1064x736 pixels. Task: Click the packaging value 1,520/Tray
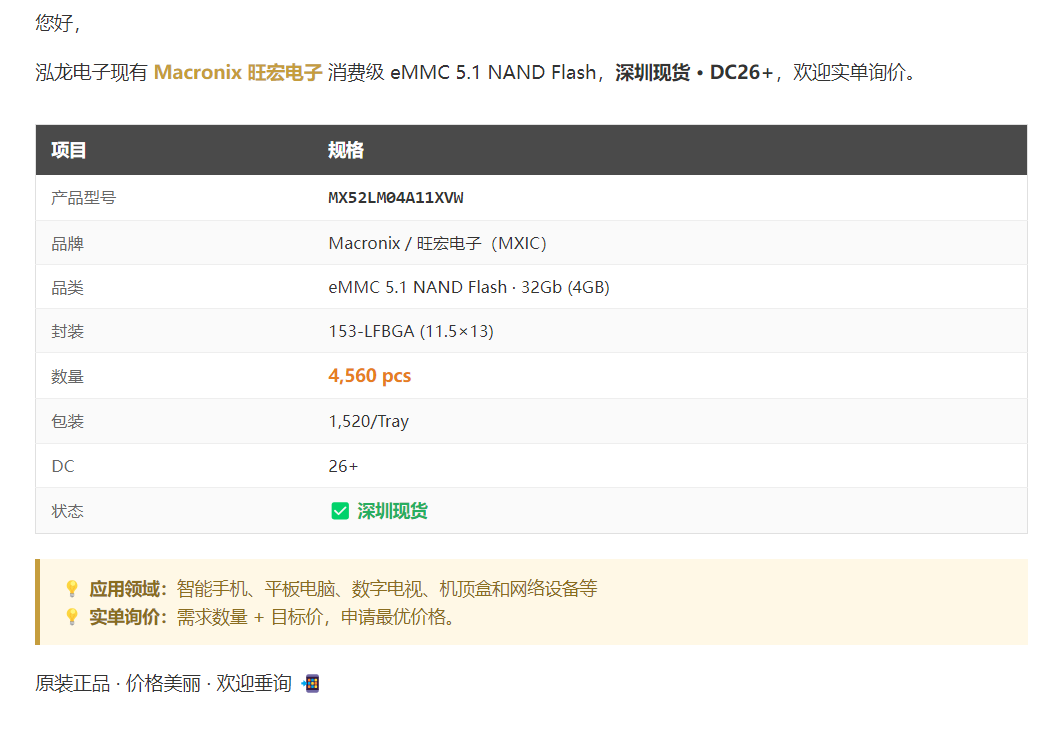(368, 421)
